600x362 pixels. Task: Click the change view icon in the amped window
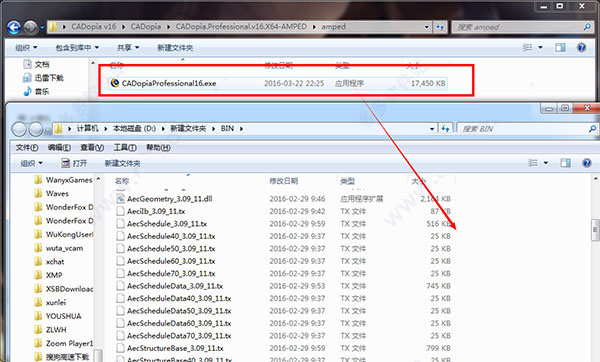coord(527,47)
